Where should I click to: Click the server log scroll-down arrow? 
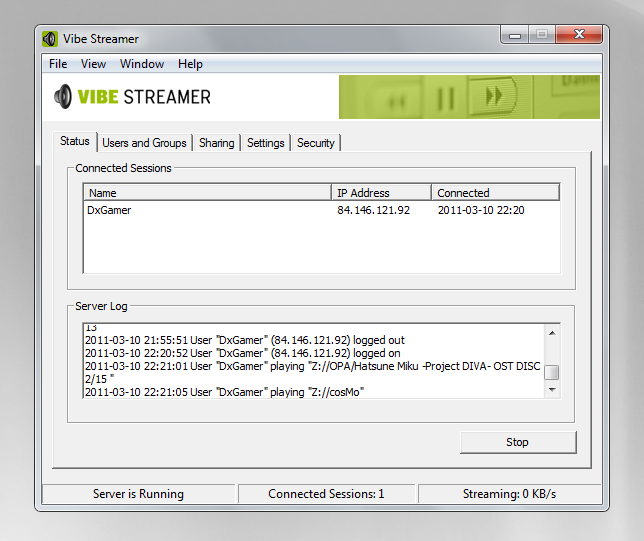point(551,390)
